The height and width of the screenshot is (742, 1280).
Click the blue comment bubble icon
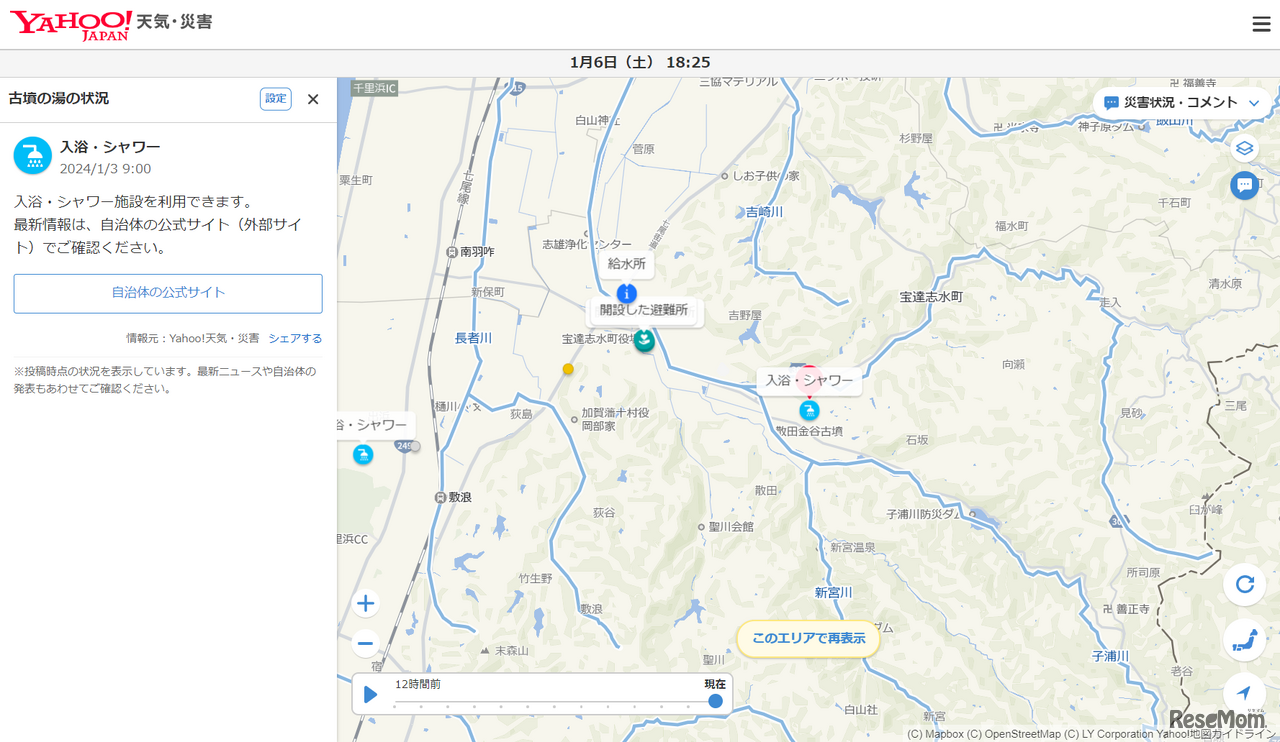click(1244, 185)
